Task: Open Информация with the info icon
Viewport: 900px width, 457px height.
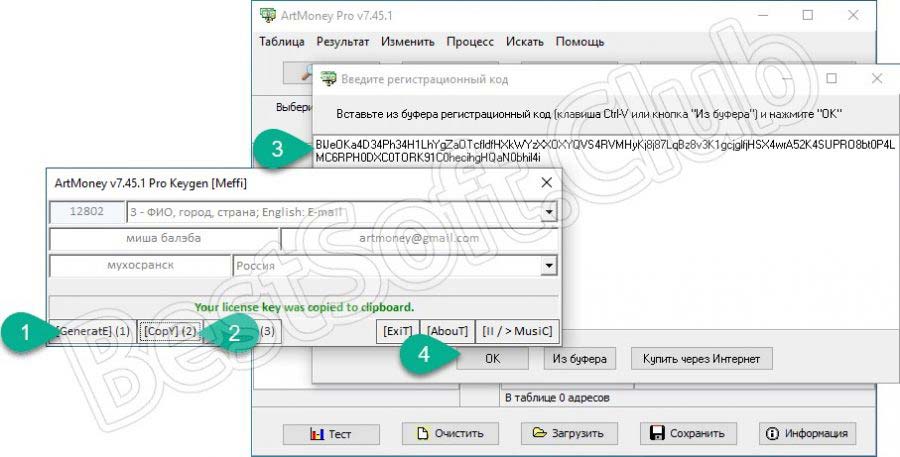Action: (807, 433)
